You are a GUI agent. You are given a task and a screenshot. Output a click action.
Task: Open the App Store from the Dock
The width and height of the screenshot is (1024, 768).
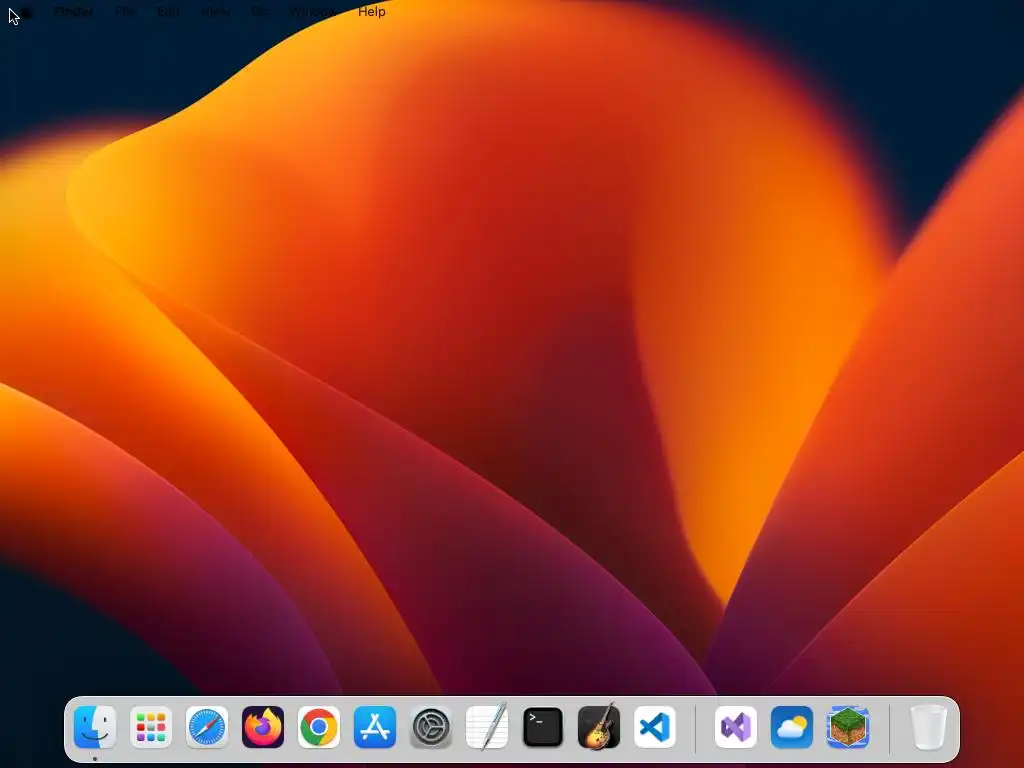click(x=375, y=727)
